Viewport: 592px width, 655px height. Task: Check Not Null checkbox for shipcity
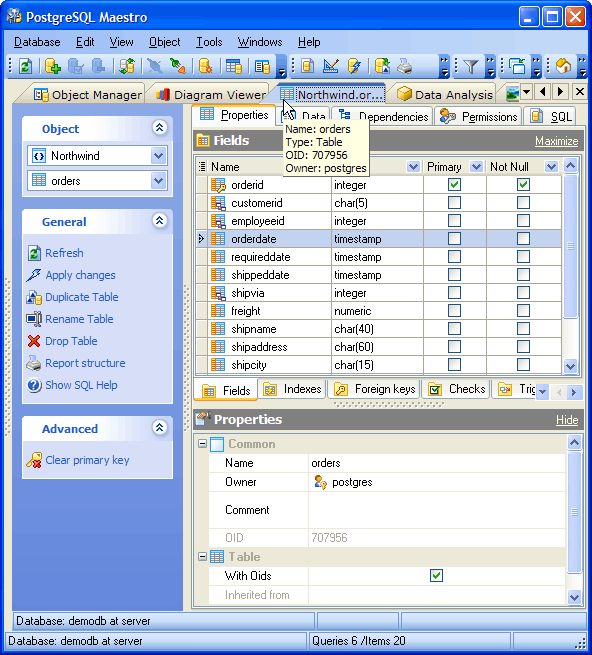click(x=523, y=364)
